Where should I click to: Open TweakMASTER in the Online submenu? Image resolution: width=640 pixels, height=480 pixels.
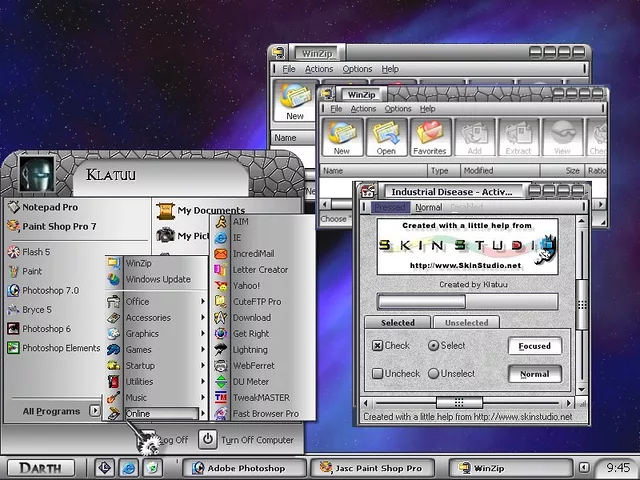[260, 397]
